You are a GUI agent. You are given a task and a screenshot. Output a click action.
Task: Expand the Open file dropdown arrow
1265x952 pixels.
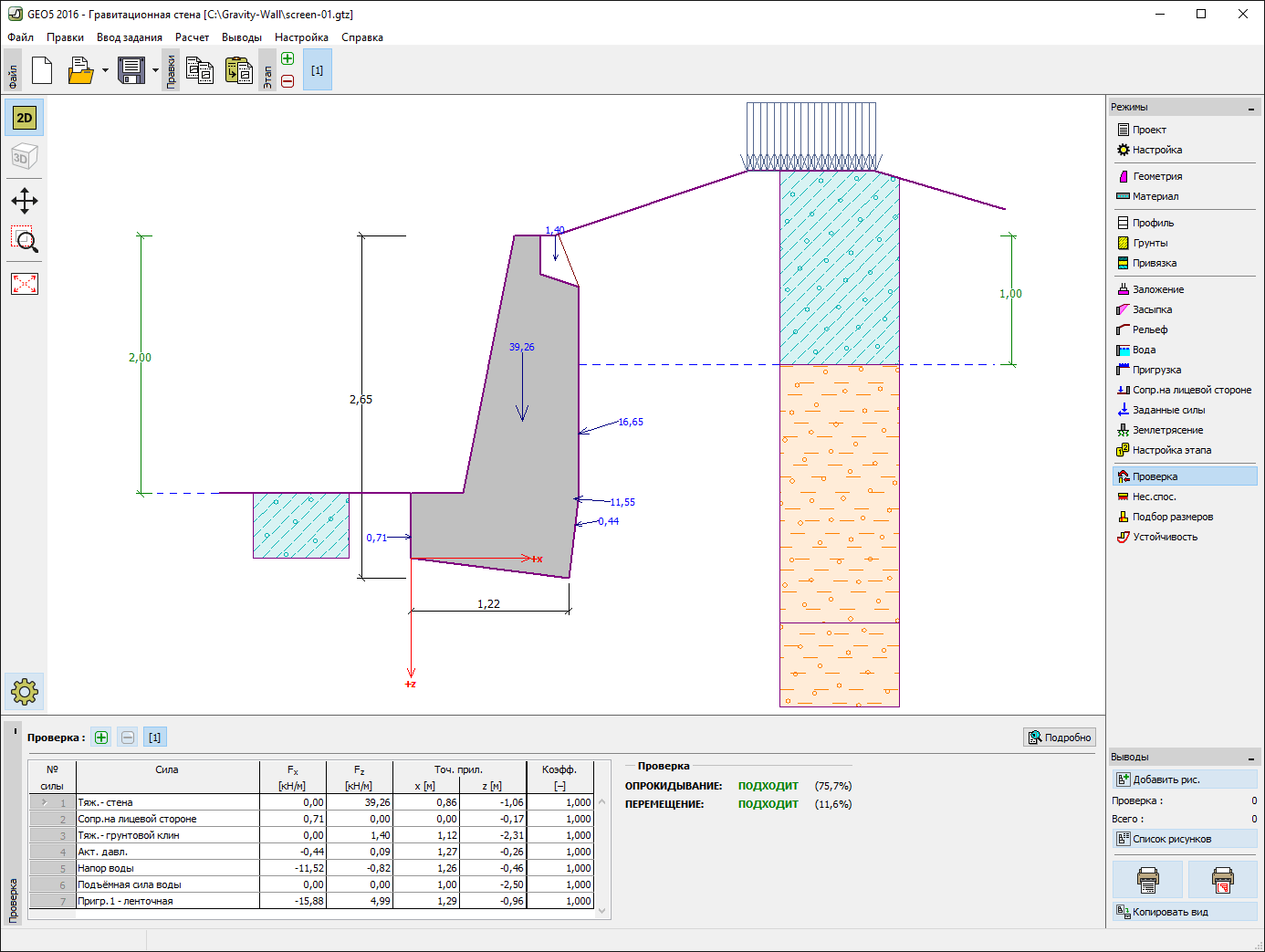105,70
